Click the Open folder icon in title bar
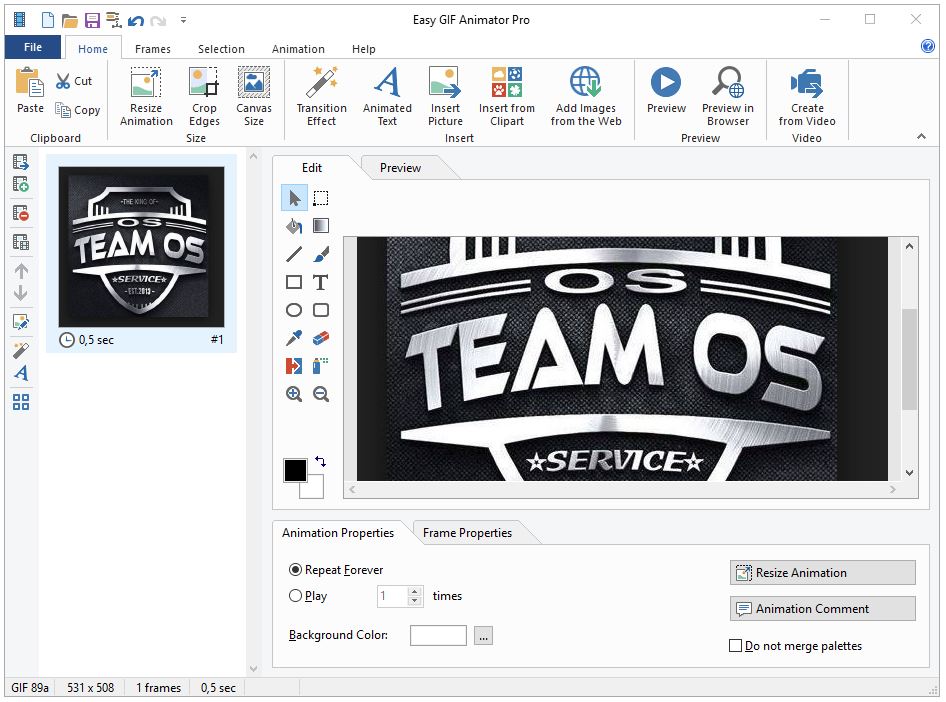 (x=70, y=21)
